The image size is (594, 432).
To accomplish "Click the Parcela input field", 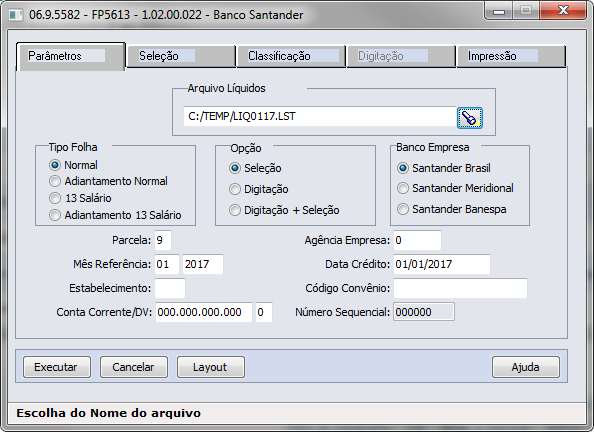I will tap(163, 240).
